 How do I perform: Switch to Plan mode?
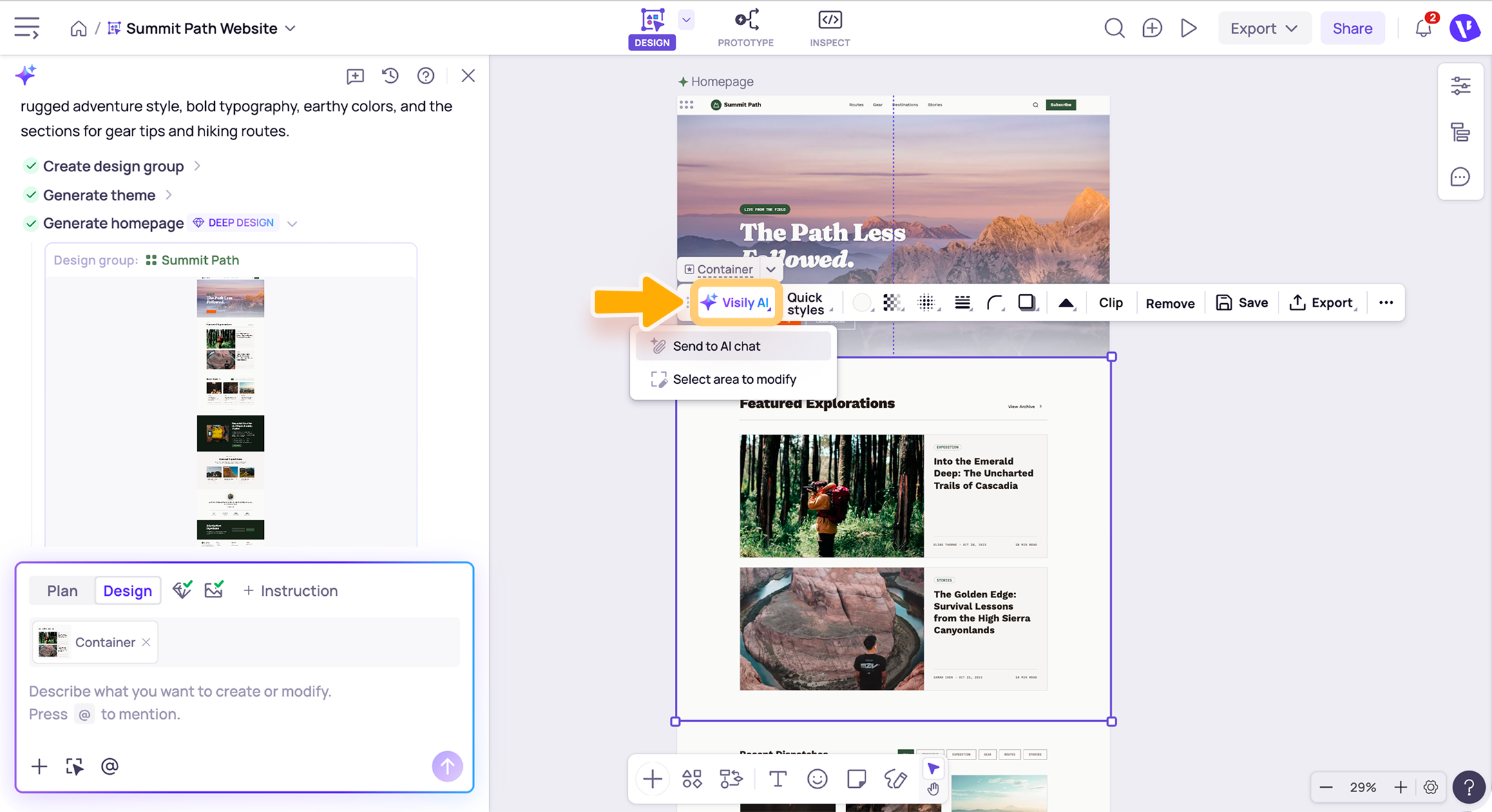[62, 590]
